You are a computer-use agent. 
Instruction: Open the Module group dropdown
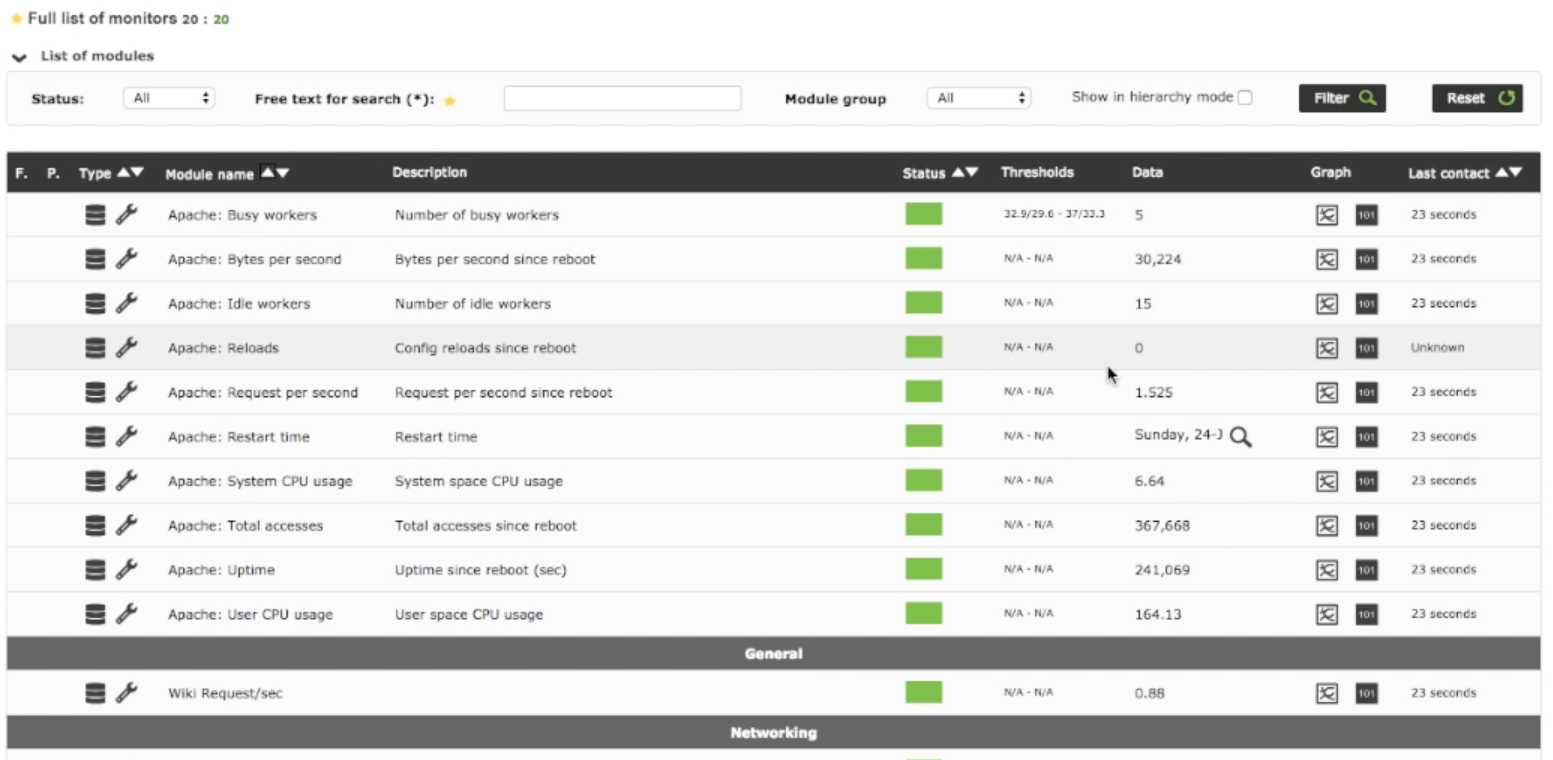coord(978,98)
